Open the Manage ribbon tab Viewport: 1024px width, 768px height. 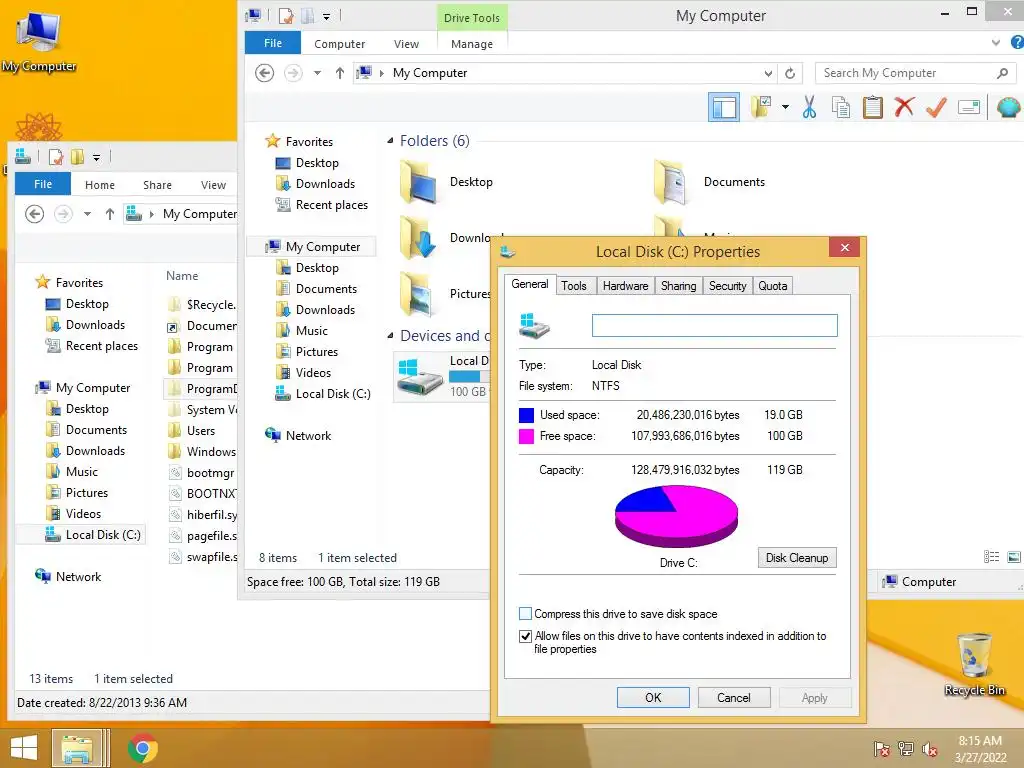(472, 44)
